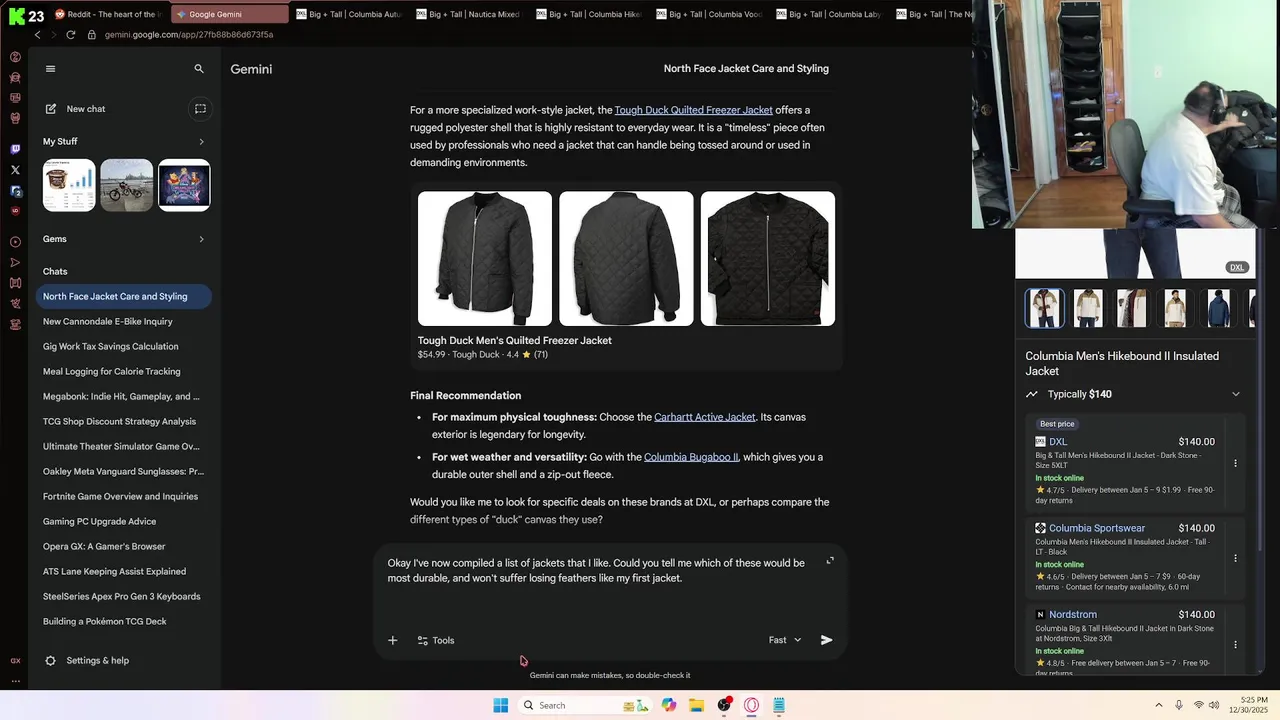1280x720 pixels.
Task: Send the prompt with the arrow icon
Action: (826, 640)
